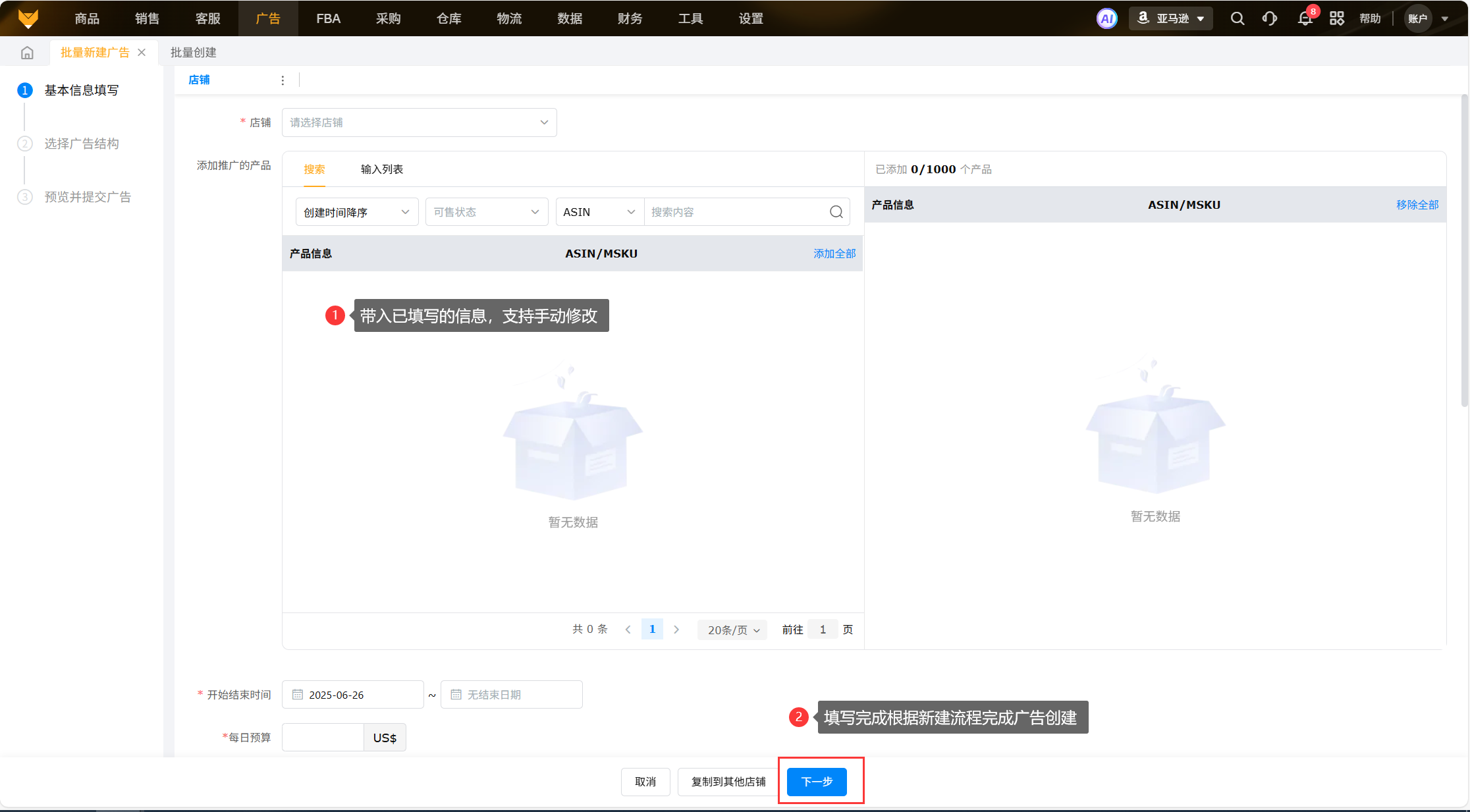Click the customer support headset icon

click(1269, 18)
